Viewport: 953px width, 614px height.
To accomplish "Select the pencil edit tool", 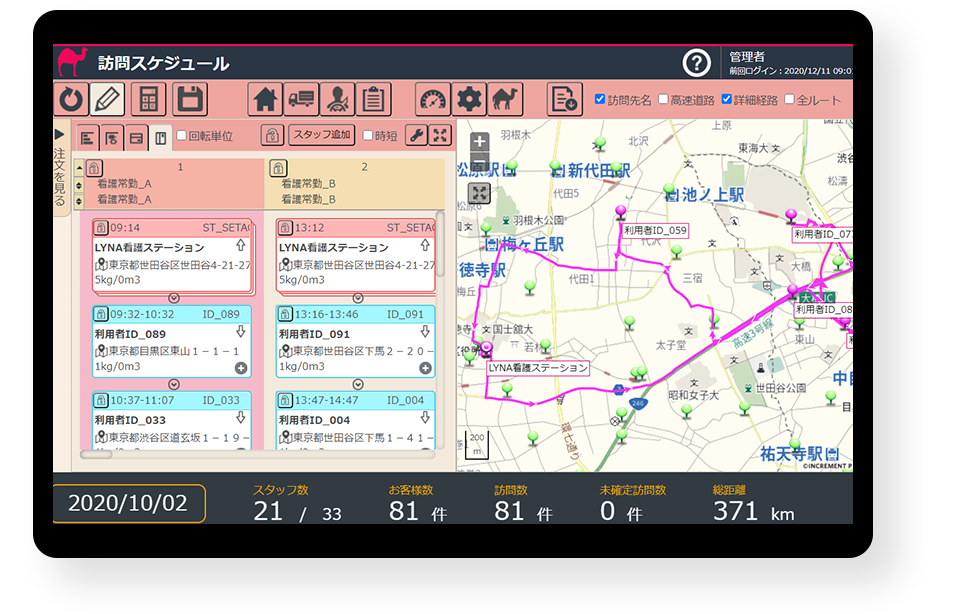I will tap(107, 99).
